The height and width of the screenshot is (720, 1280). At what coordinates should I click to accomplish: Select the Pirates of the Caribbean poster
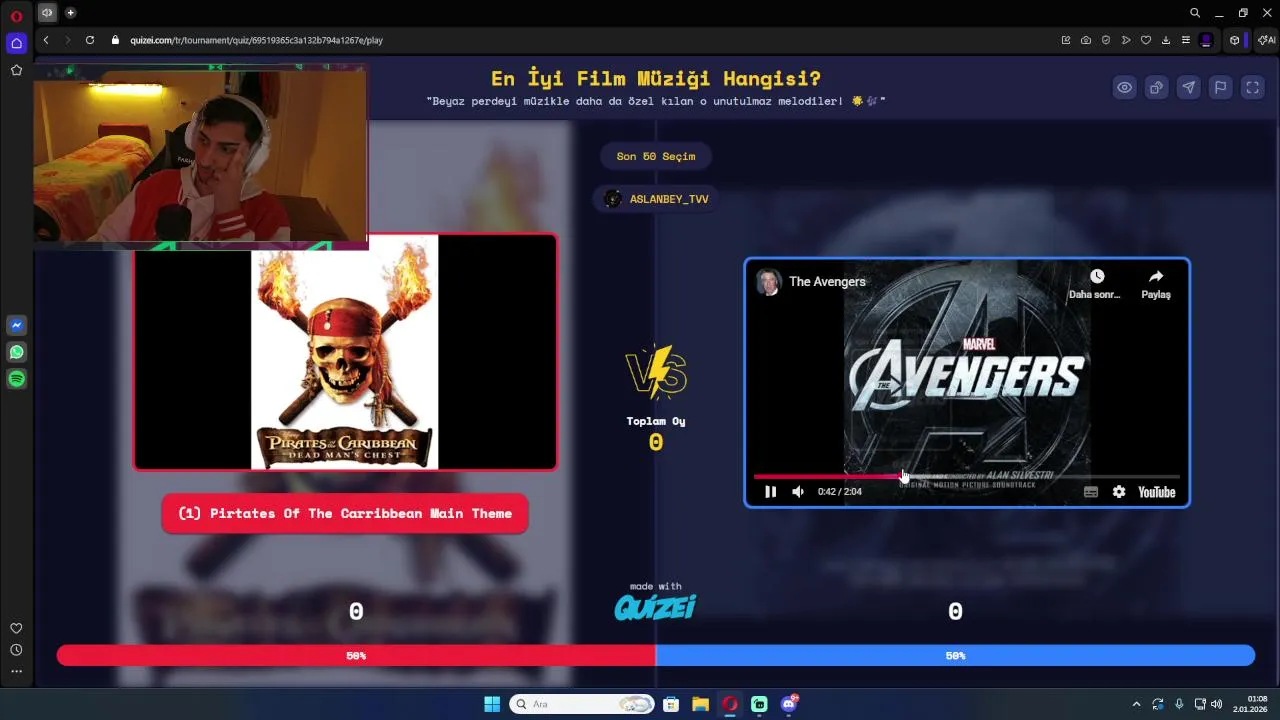[x=345, y=352]
